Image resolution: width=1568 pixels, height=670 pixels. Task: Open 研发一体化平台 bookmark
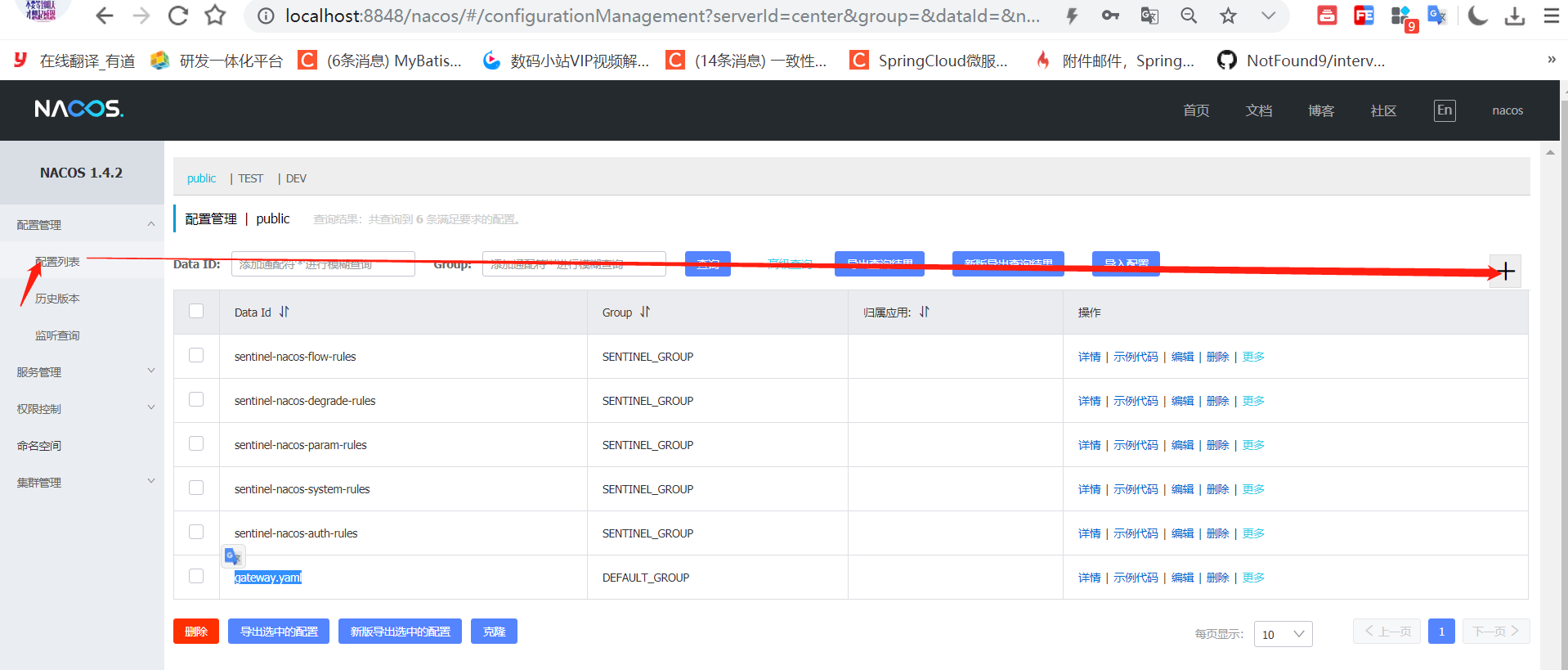[x=217, y=61]
